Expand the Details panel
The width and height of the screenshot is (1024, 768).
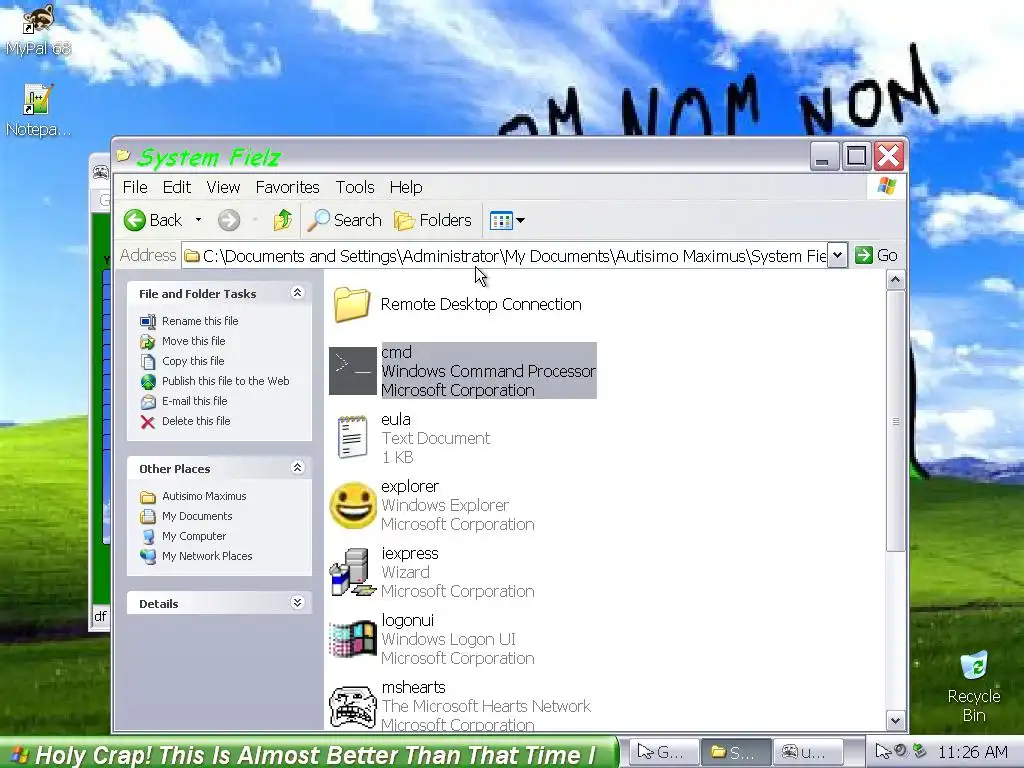tap(297, 602)
